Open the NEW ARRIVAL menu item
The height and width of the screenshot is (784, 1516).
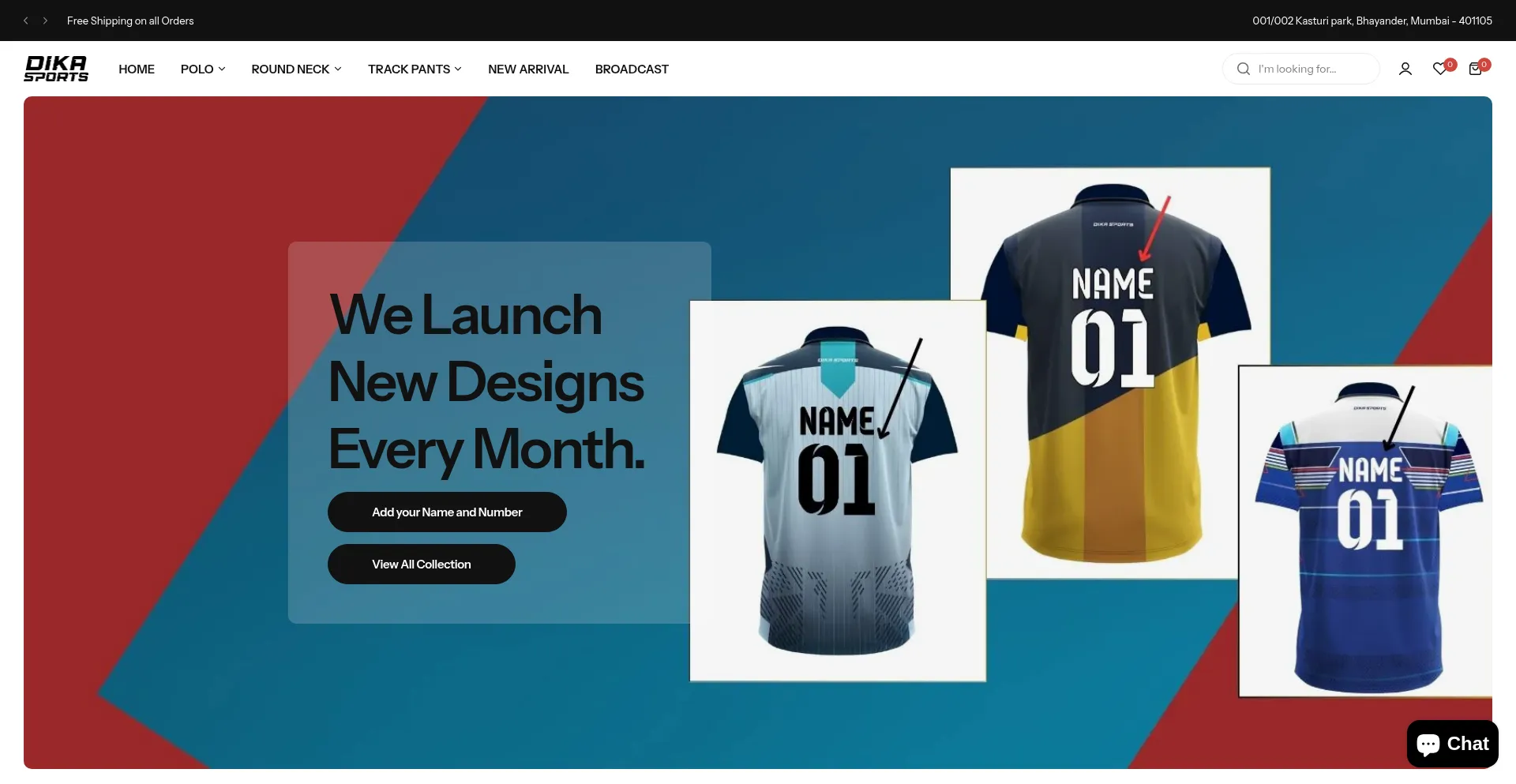(528, 69)
